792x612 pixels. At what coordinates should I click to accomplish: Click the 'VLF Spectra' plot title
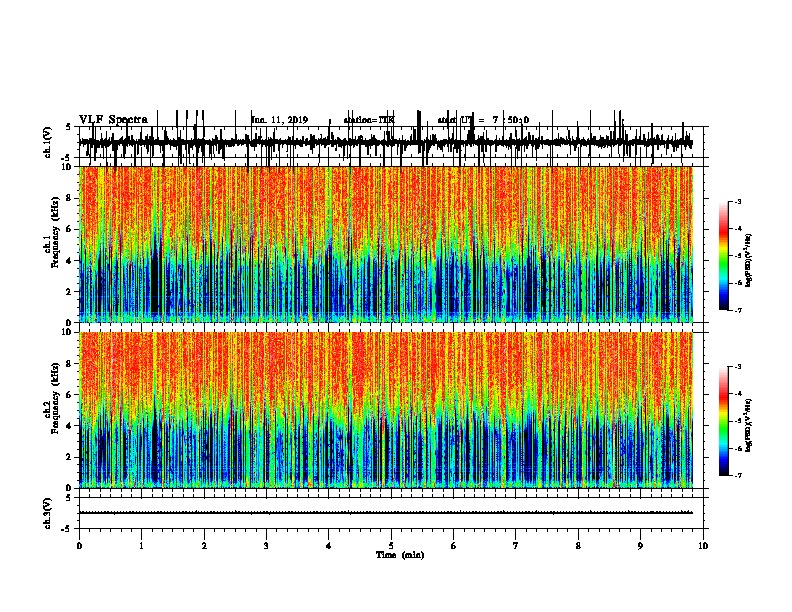pos(113,120)
